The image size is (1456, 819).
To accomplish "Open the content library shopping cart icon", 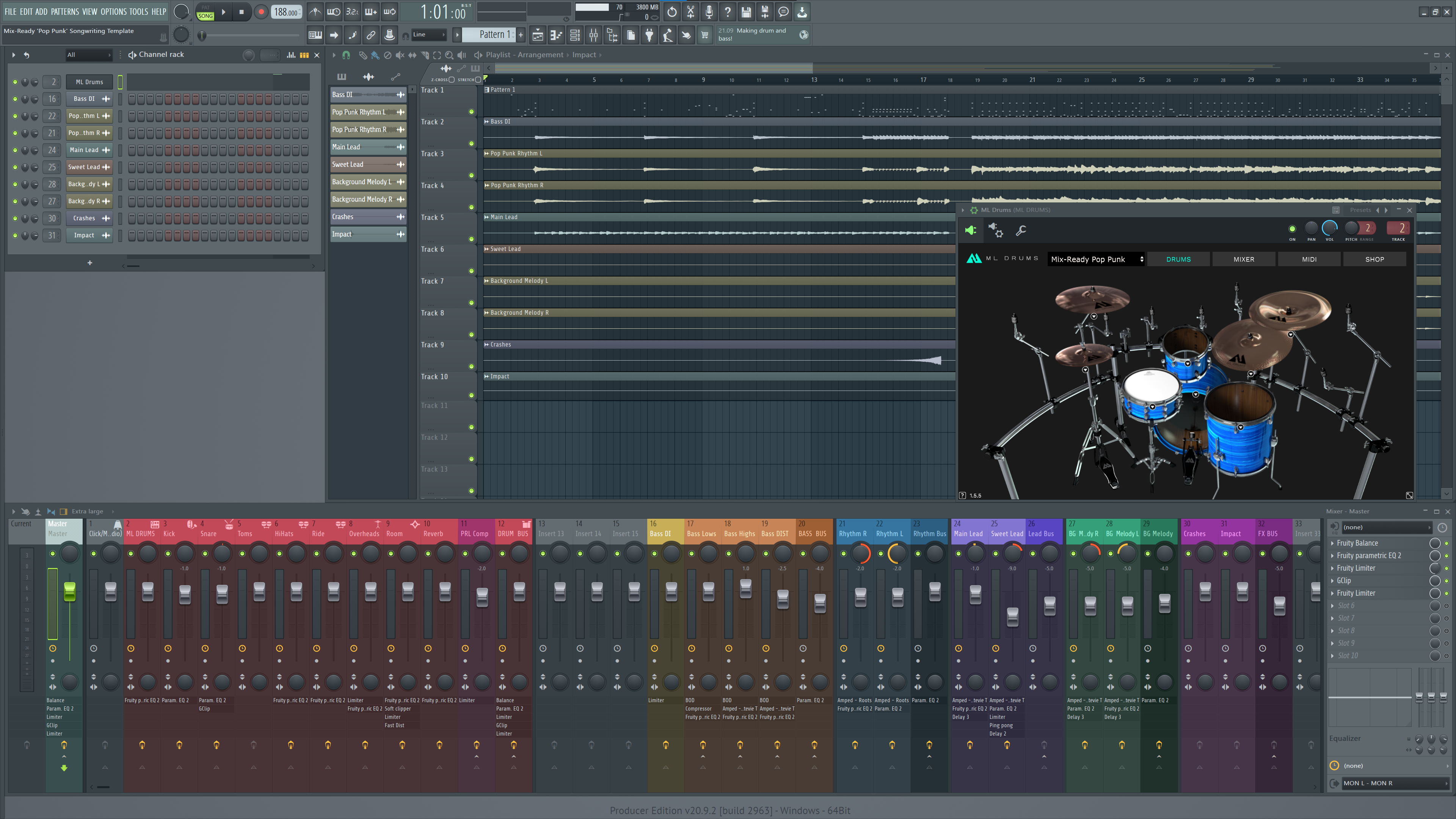I will coord(705,35).
